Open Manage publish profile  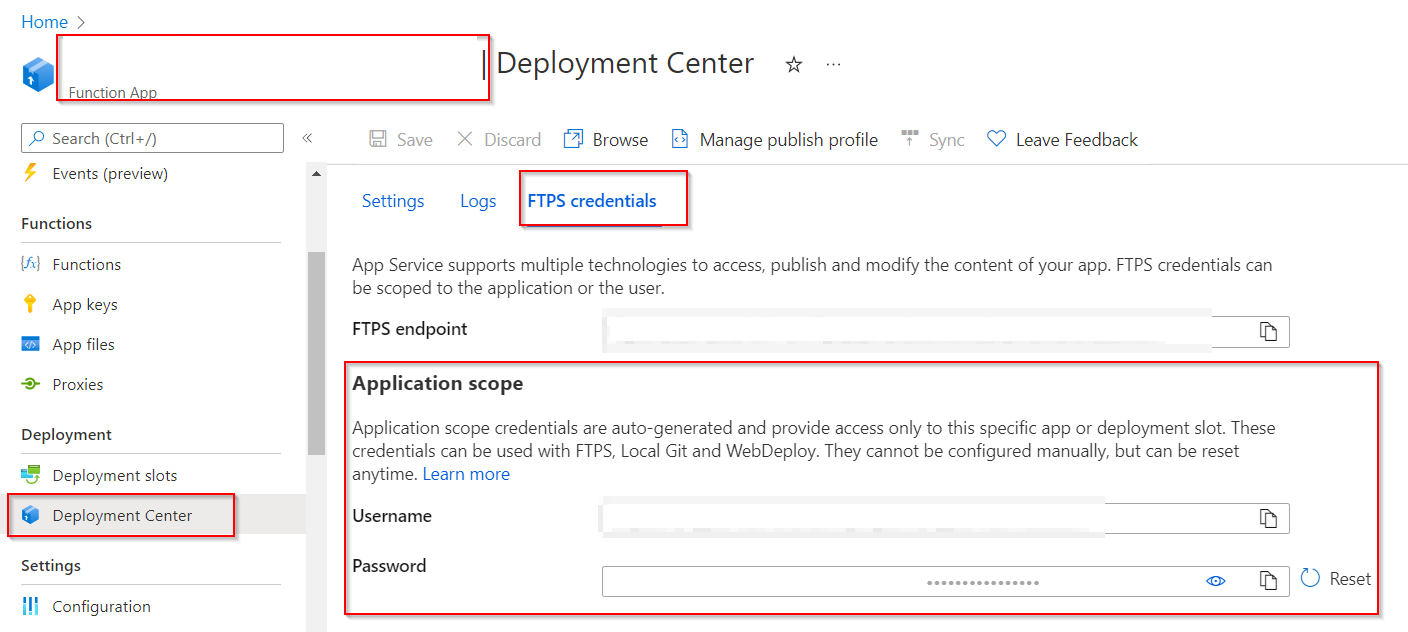pyautogui.click(x=774, y=139)
